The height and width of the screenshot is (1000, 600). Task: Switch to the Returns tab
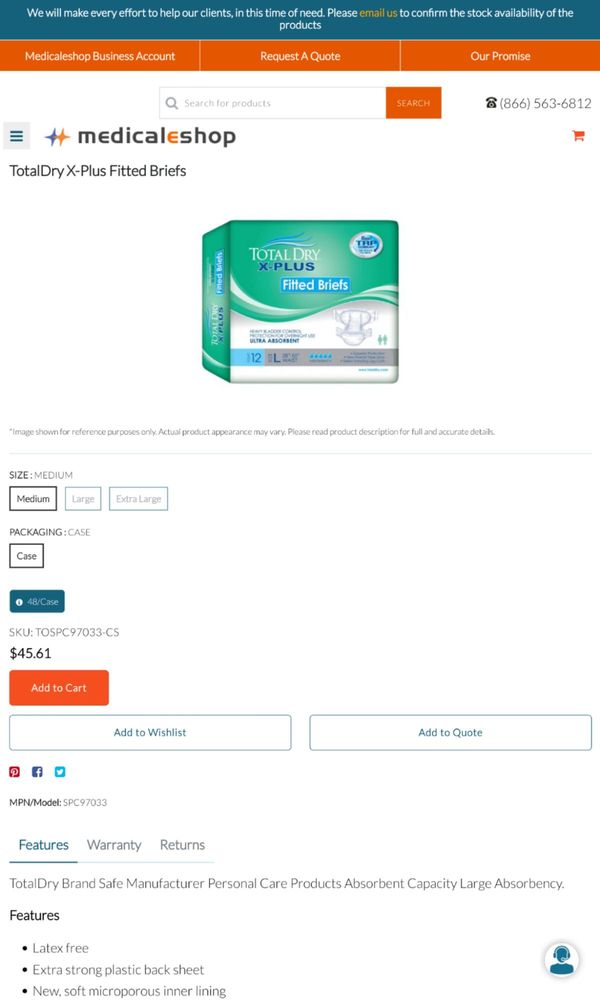[x=182, y=845]
